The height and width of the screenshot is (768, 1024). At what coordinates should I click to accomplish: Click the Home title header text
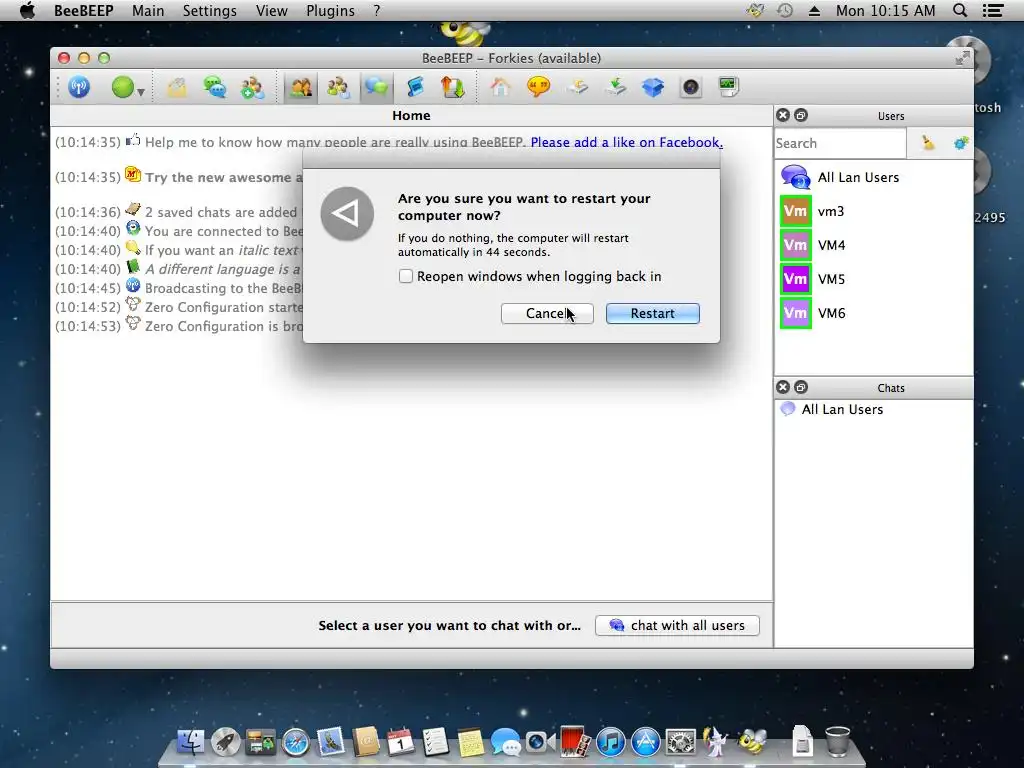point(411,116)
